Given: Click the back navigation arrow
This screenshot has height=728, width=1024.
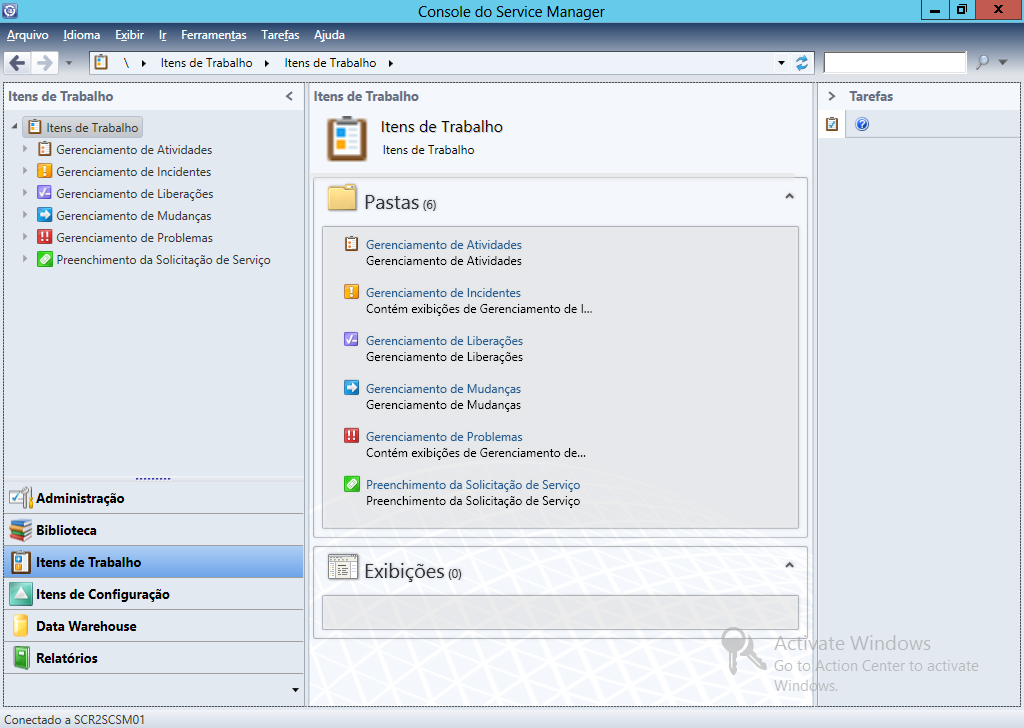Looking at the screenshot, I should [17, 63].
